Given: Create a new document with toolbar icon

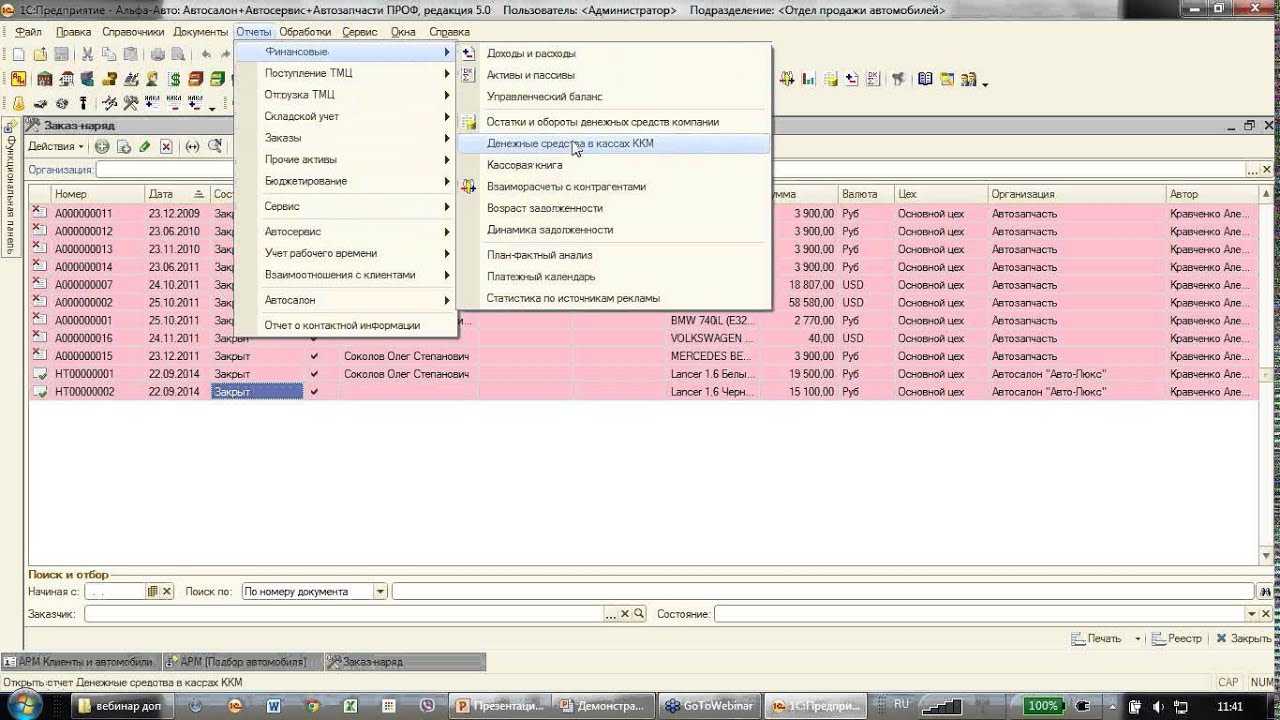Looking at the screenshot, I should [x=18, y=54].
